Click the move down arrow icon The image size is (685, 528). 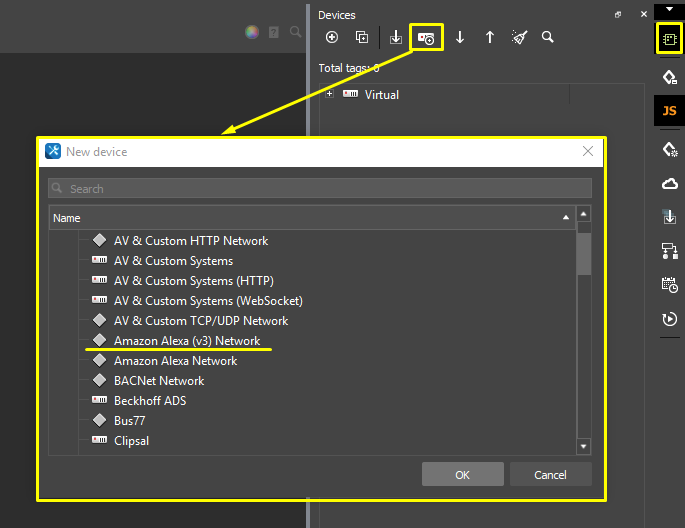point(460,37)
